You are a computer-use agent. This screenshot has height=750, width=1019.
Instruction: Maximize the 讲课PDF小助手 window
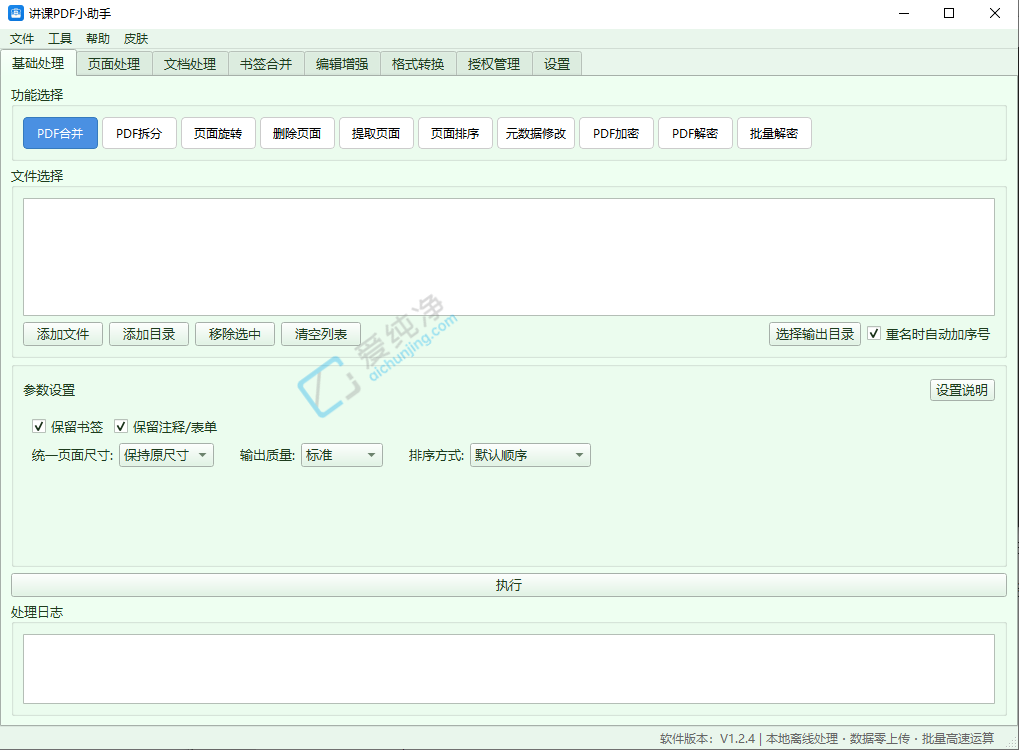coord(949,13)
